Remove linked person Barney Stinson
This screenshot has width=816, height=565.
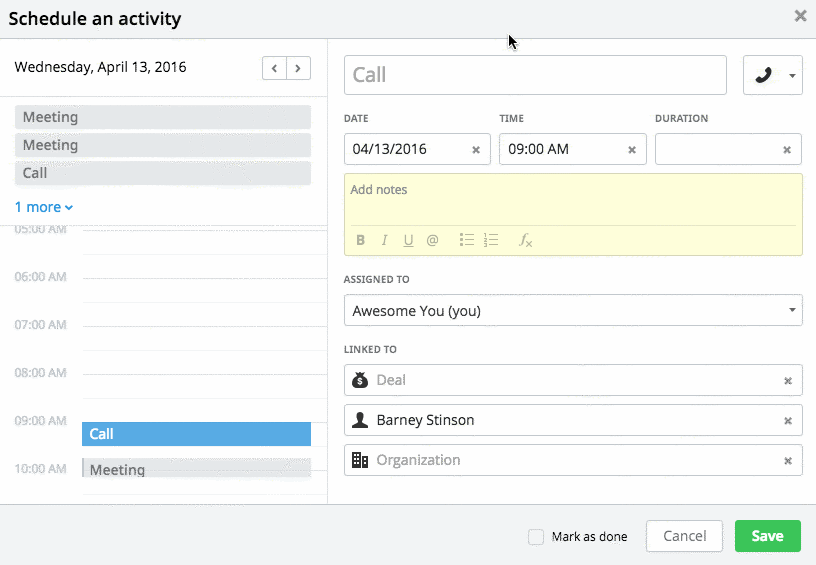tap(787, 421)
